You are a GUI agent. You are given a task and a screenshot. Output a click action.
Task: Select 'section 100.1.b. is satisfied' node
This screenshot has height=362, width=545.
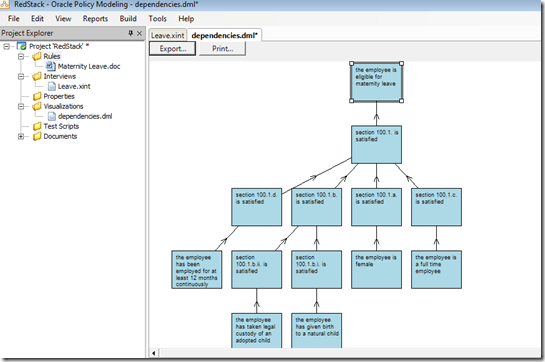(317, 207)
